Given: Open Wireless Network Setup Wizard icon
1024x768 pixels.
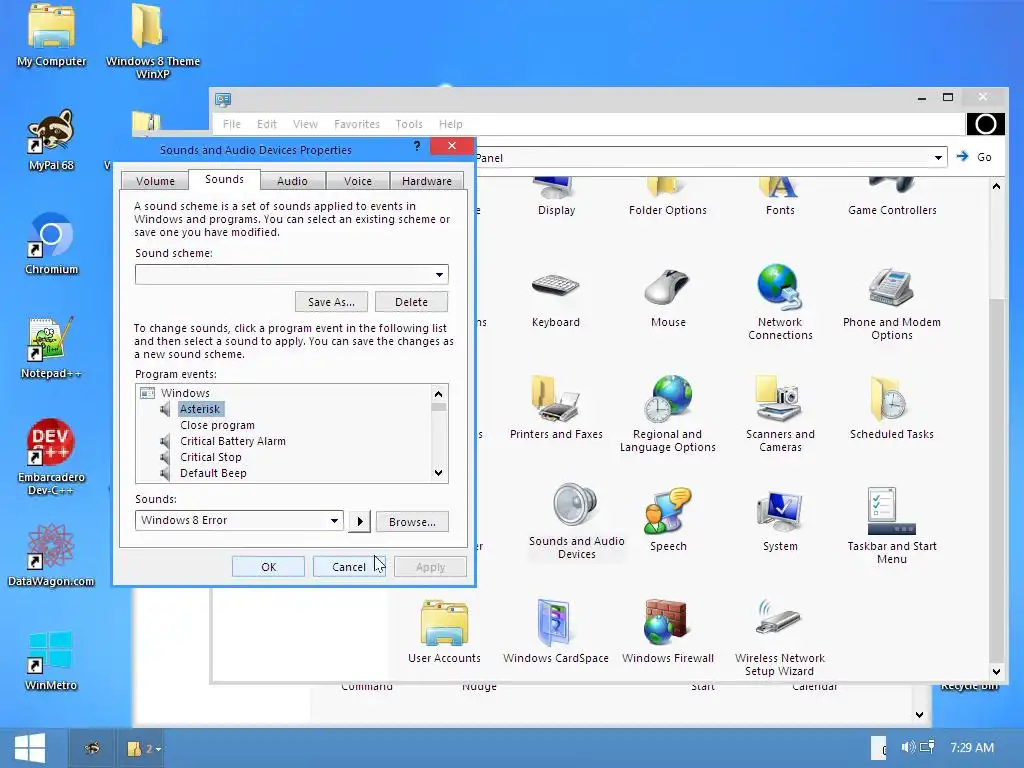Looking at the screenshot, I should (779, 639).
